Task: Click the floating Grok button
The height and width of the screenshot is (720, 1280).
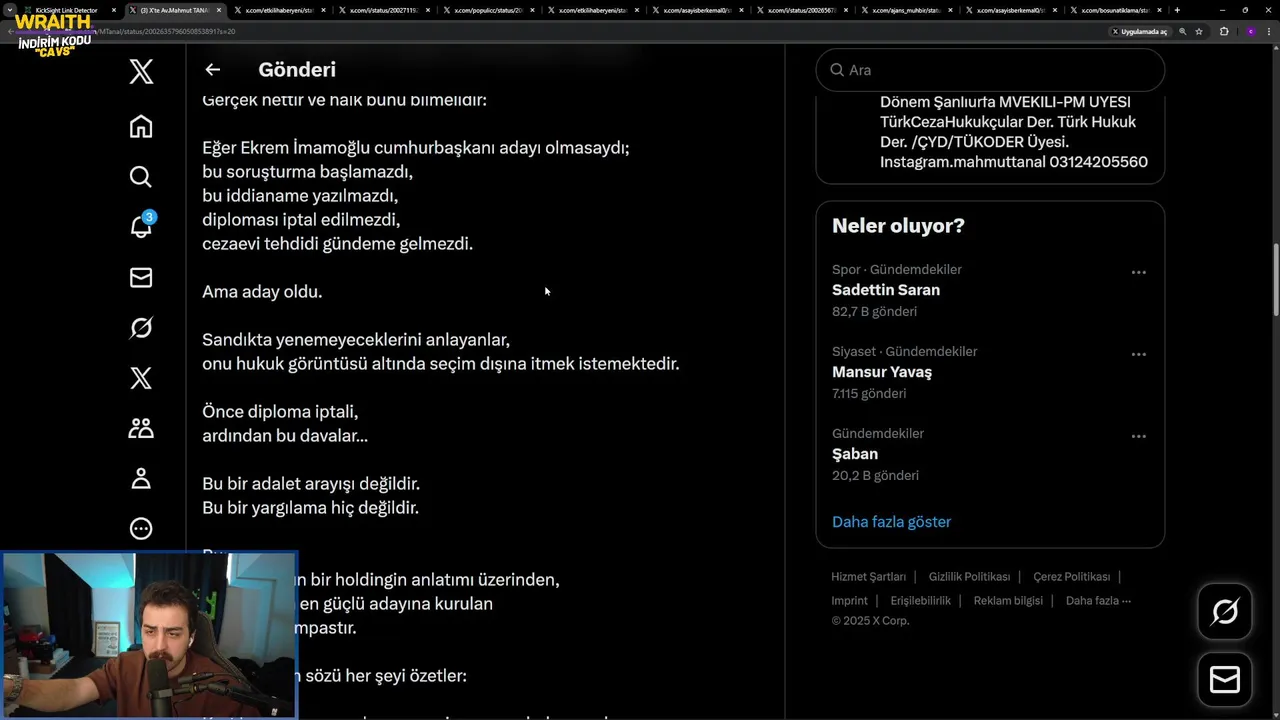Action: 1224,611
